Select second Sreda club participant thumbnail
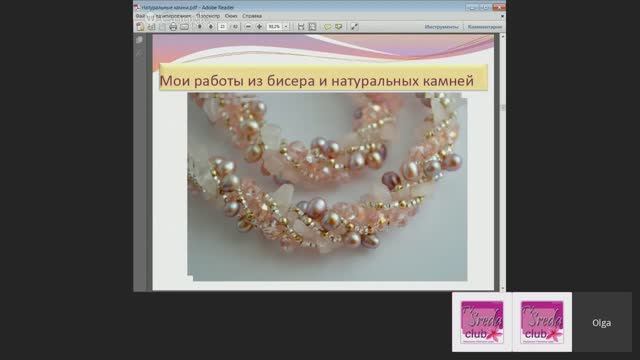The image size is (640, 360). (542, 322)
